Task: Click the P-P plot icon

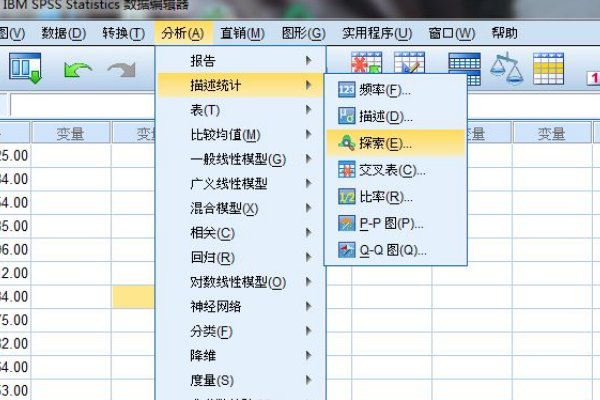Action: coord(347,223)
